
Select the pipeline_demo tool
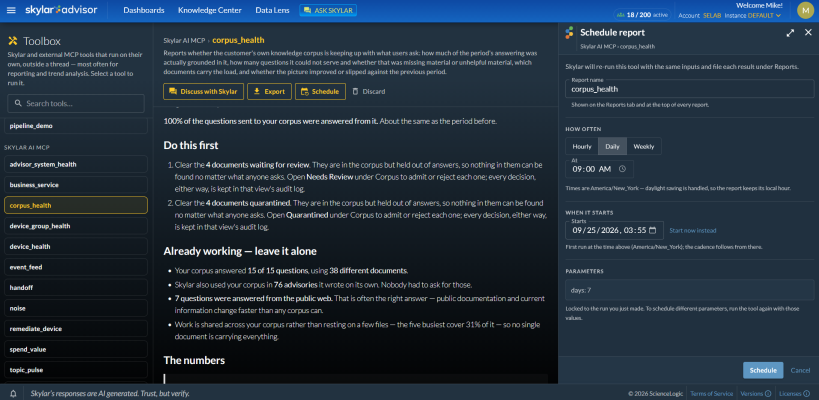[x=76, y=126]
